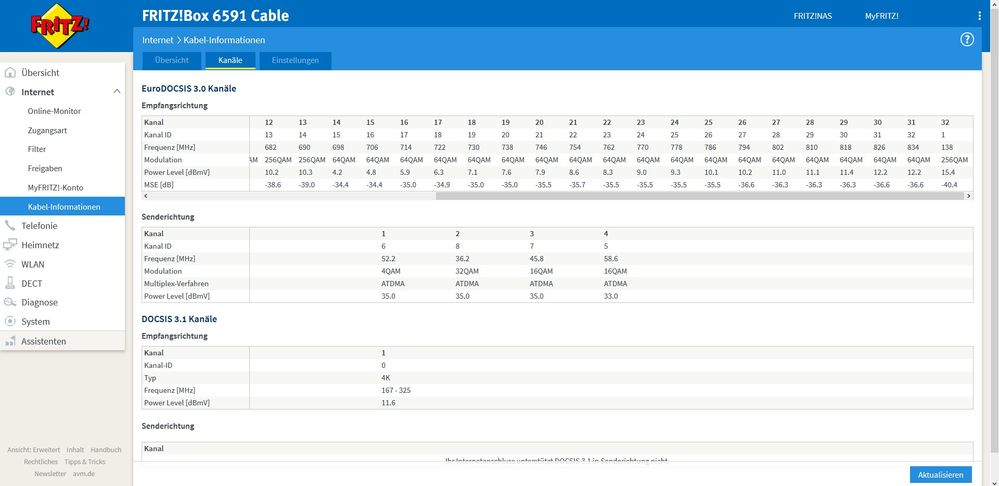This screenshot has width=999, height=486.
Task: Open the help question mark icon
Action: (x=967, y=39)
